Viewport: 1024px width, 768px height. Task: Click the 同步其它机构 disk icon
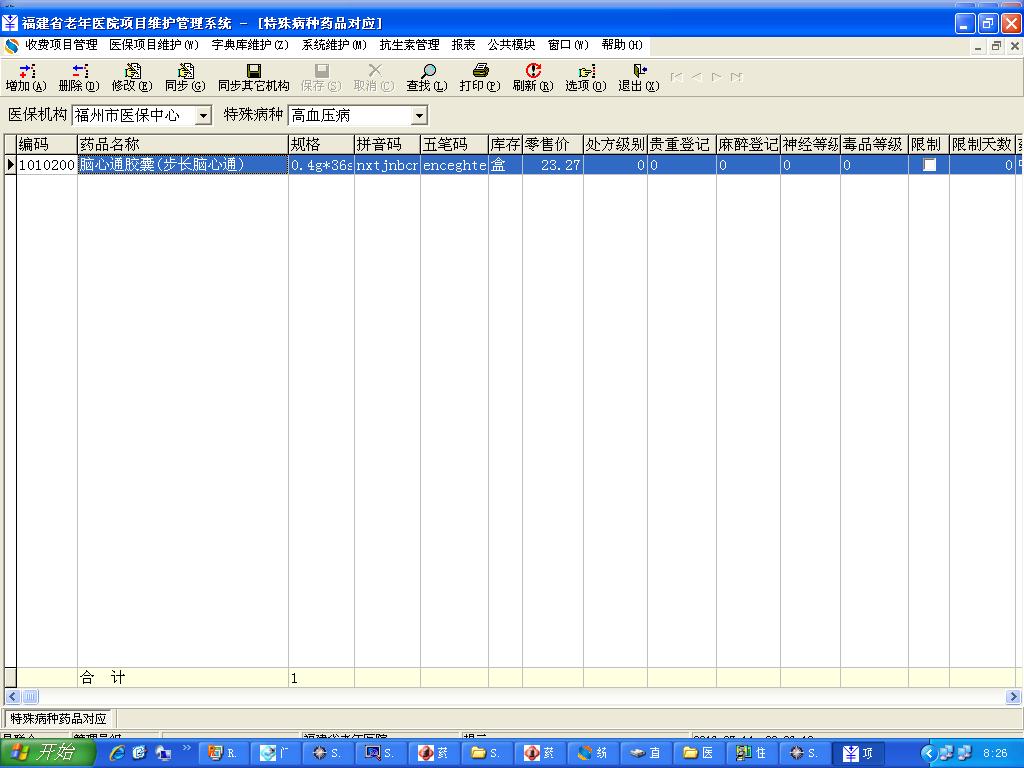[254, 71]
